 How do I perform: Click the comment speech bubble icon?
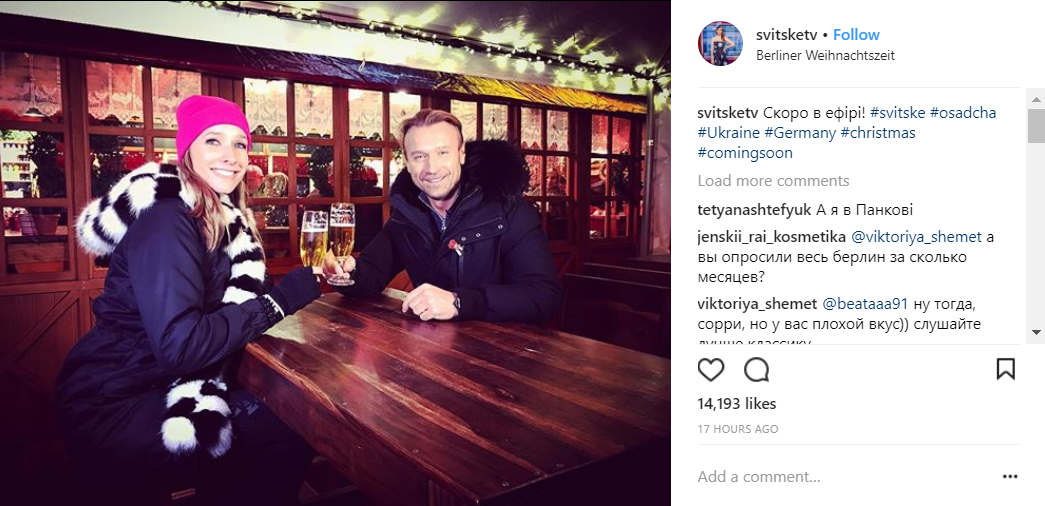(x=756, y=369)
